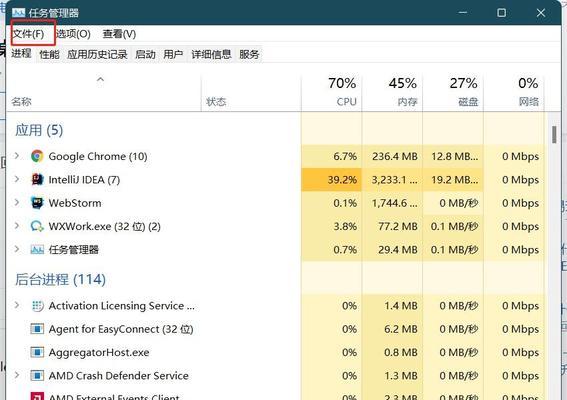The image size is (567, 400).
Task: Click the 任务管理器 process row icon
Action: tap(37, 250)
